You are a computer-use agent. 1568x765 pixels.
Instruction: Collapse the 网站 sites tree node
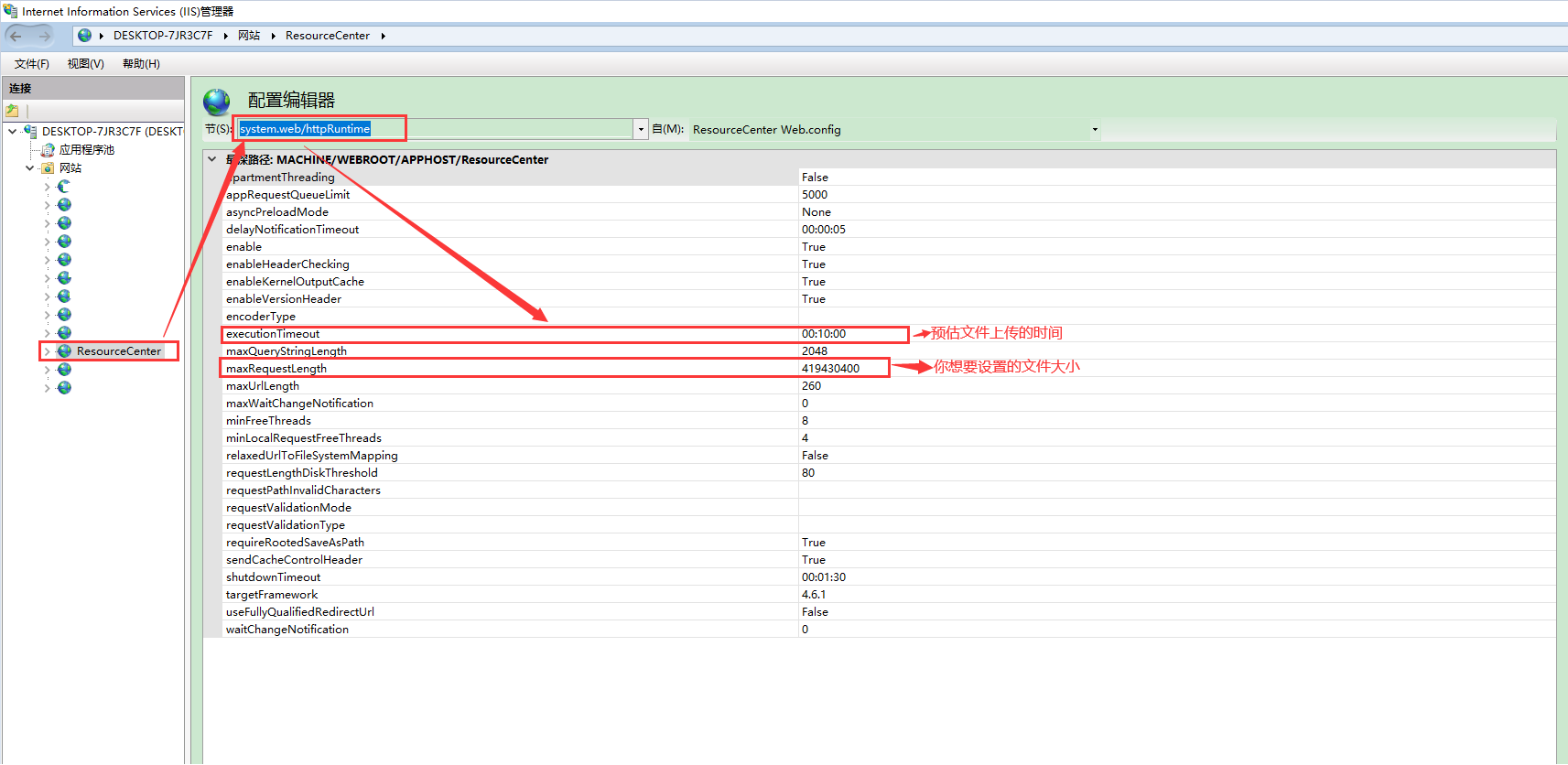click(30, 168)
